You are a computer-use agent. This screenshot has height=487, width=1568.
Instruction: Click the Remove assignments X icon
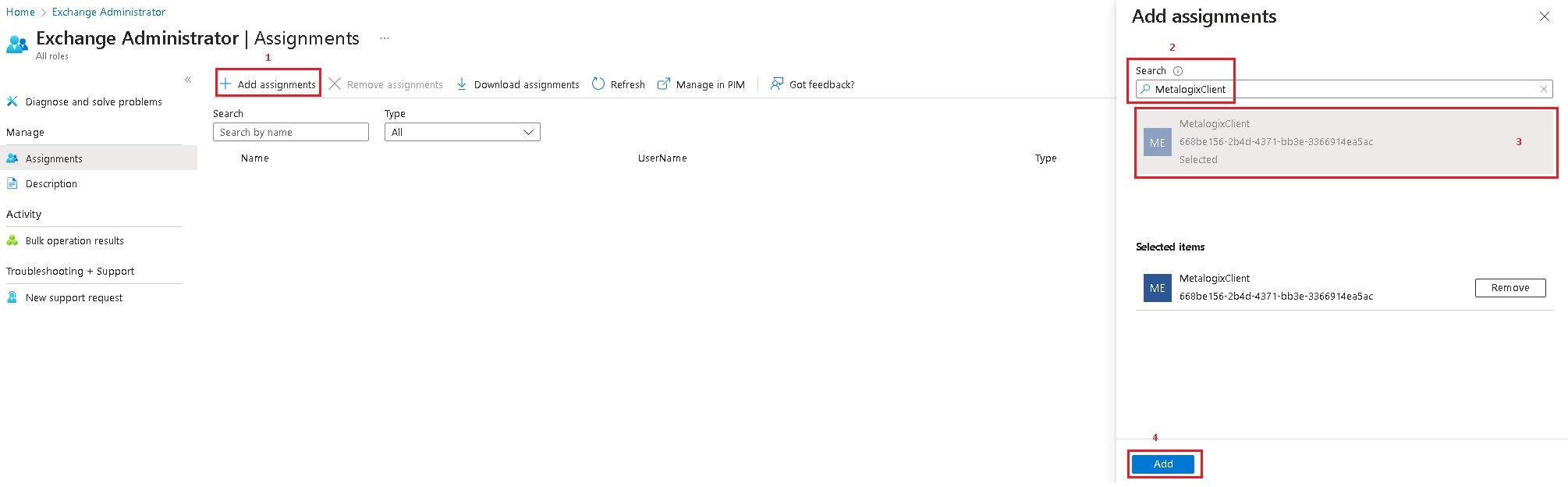[x=335, y=84]
